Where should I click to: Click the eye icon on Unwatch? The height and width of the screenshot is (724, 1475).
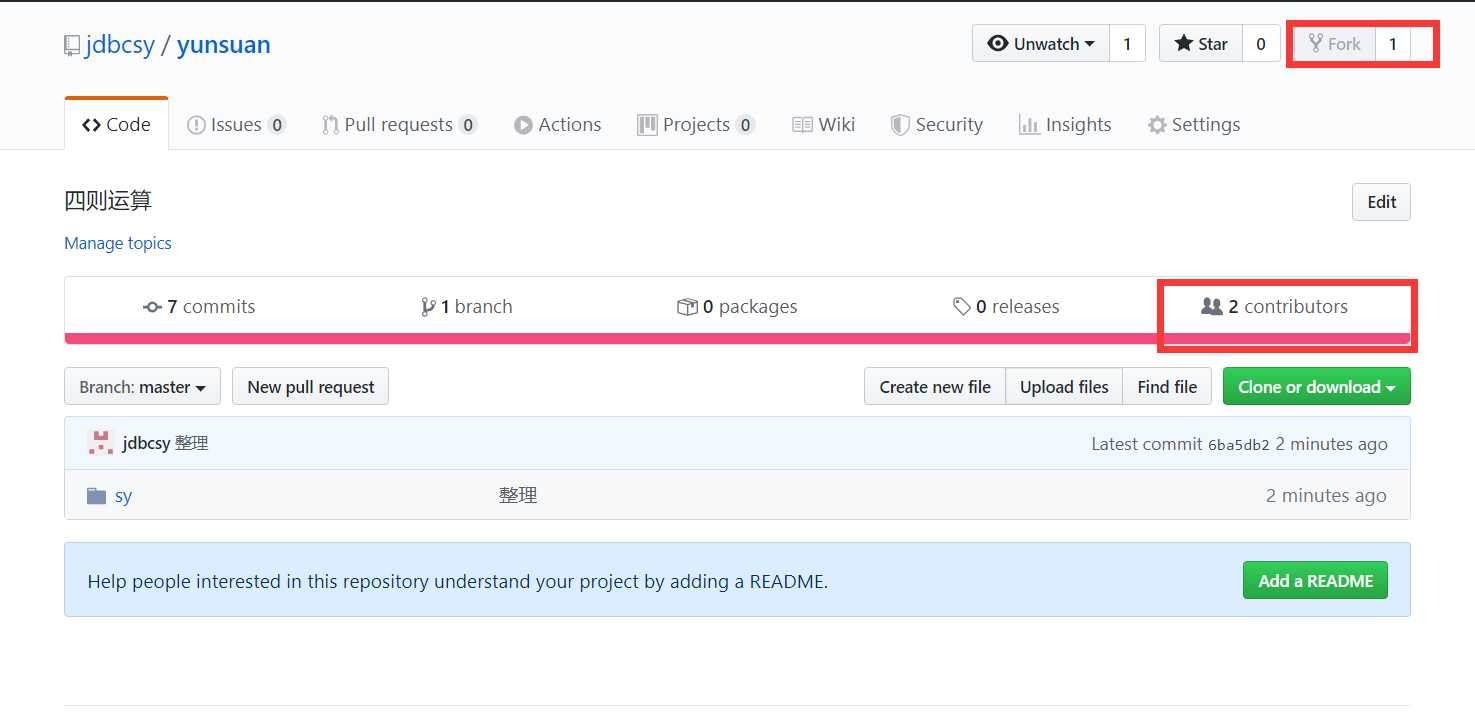click(x=997, y=44)
